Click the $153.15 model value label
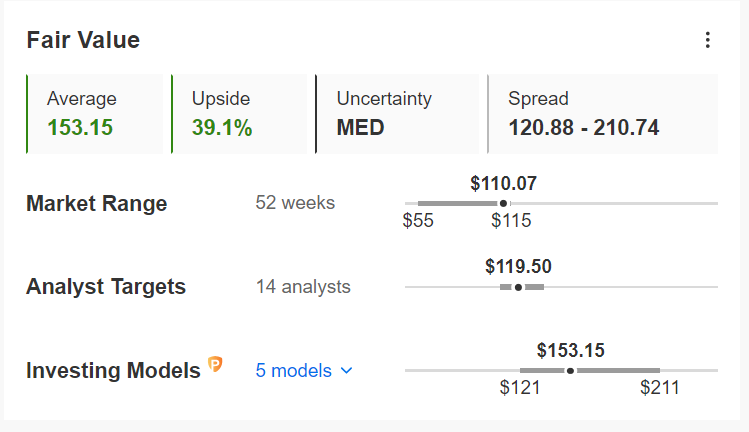Screen dimensions: 749x432 click(570, 350)
